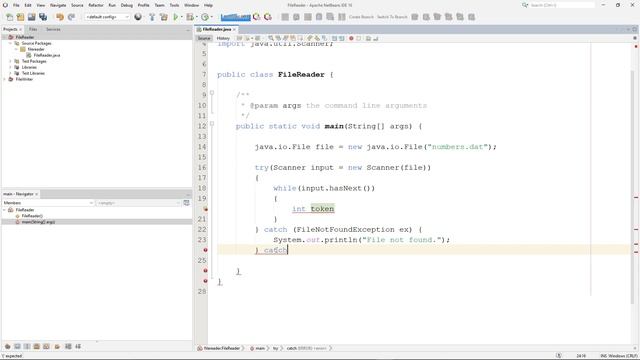Select FileReader.java in the project tree
Viewport: 640px width, 360px height.
47,55
